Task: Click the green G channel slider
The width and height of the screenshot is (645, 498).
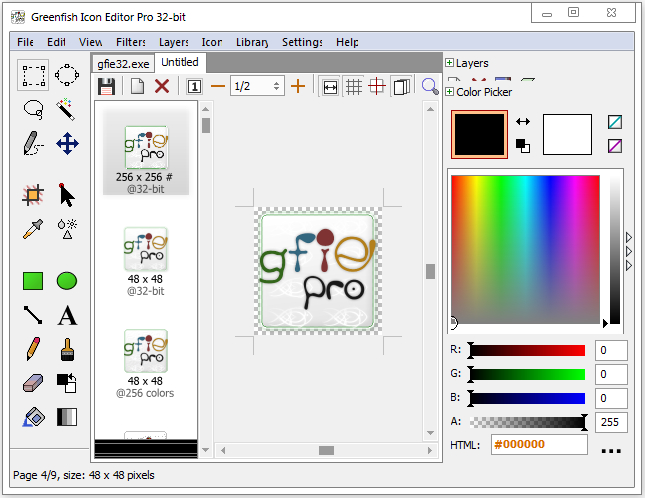Action: 528,374
